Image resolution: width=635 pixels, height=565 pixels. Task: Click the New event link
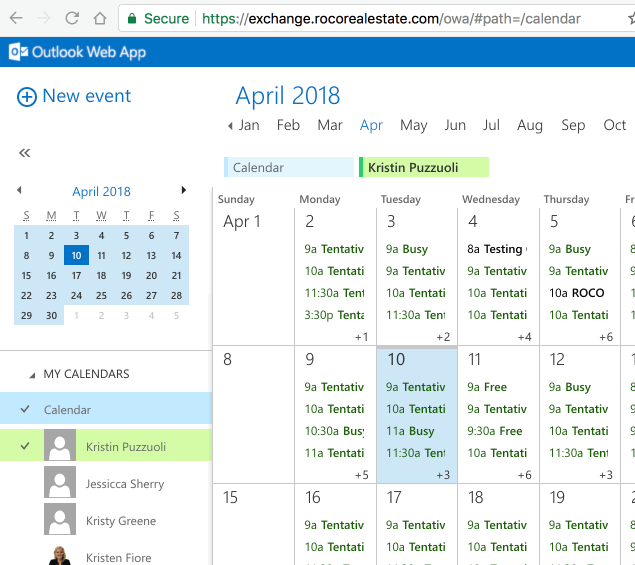87,96
